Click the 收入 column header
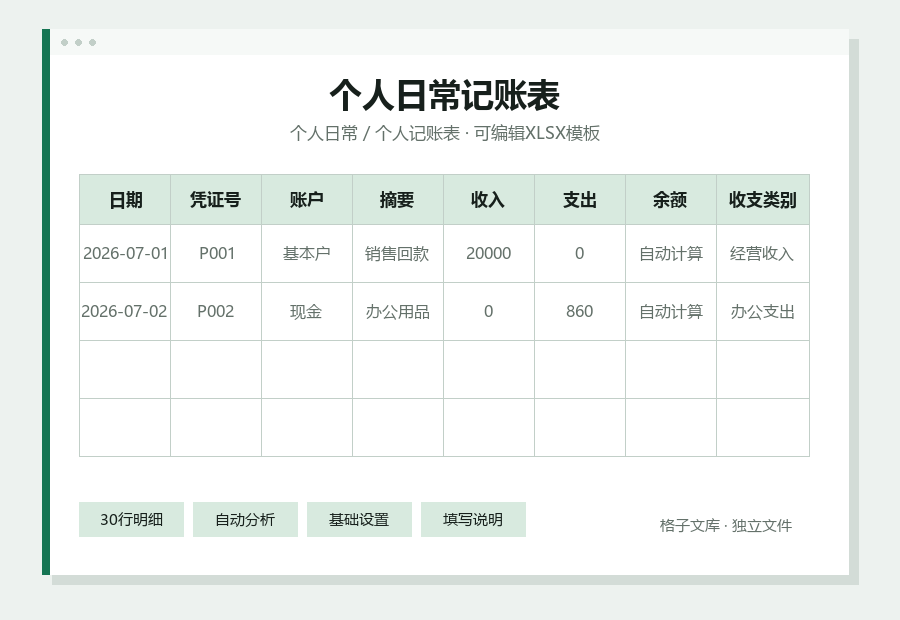Viewport: 900px width, 620px height. click(x=489, y=200)
